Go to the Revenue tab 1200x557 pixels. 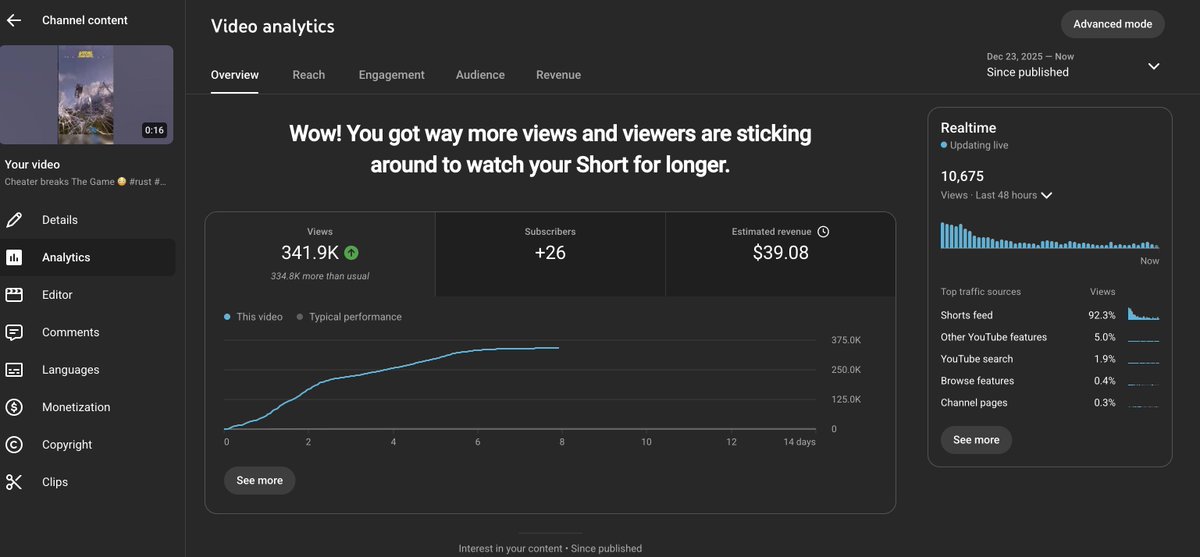[558, 75]
